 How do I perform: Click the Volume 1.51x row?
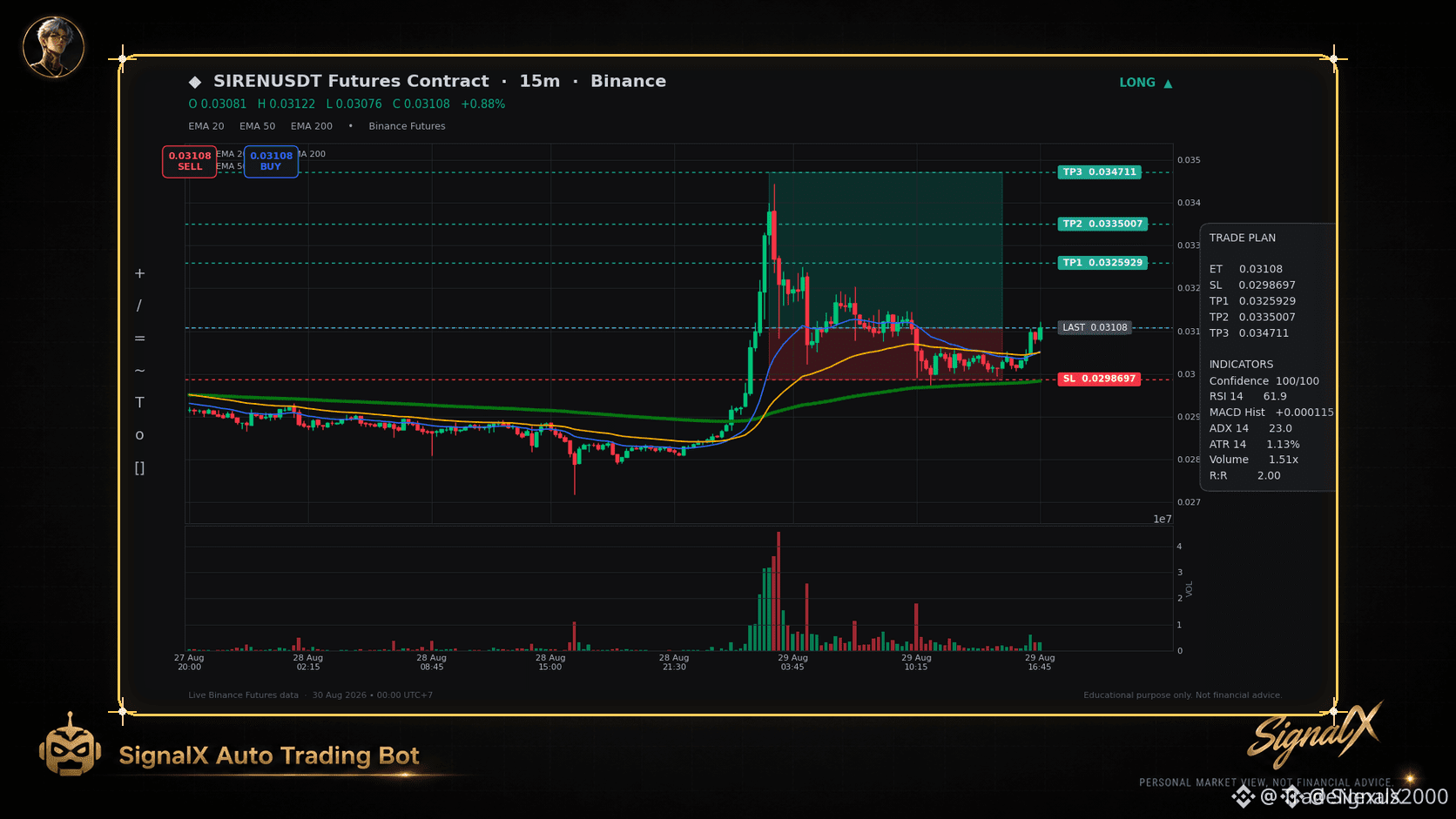(1253, 460)
